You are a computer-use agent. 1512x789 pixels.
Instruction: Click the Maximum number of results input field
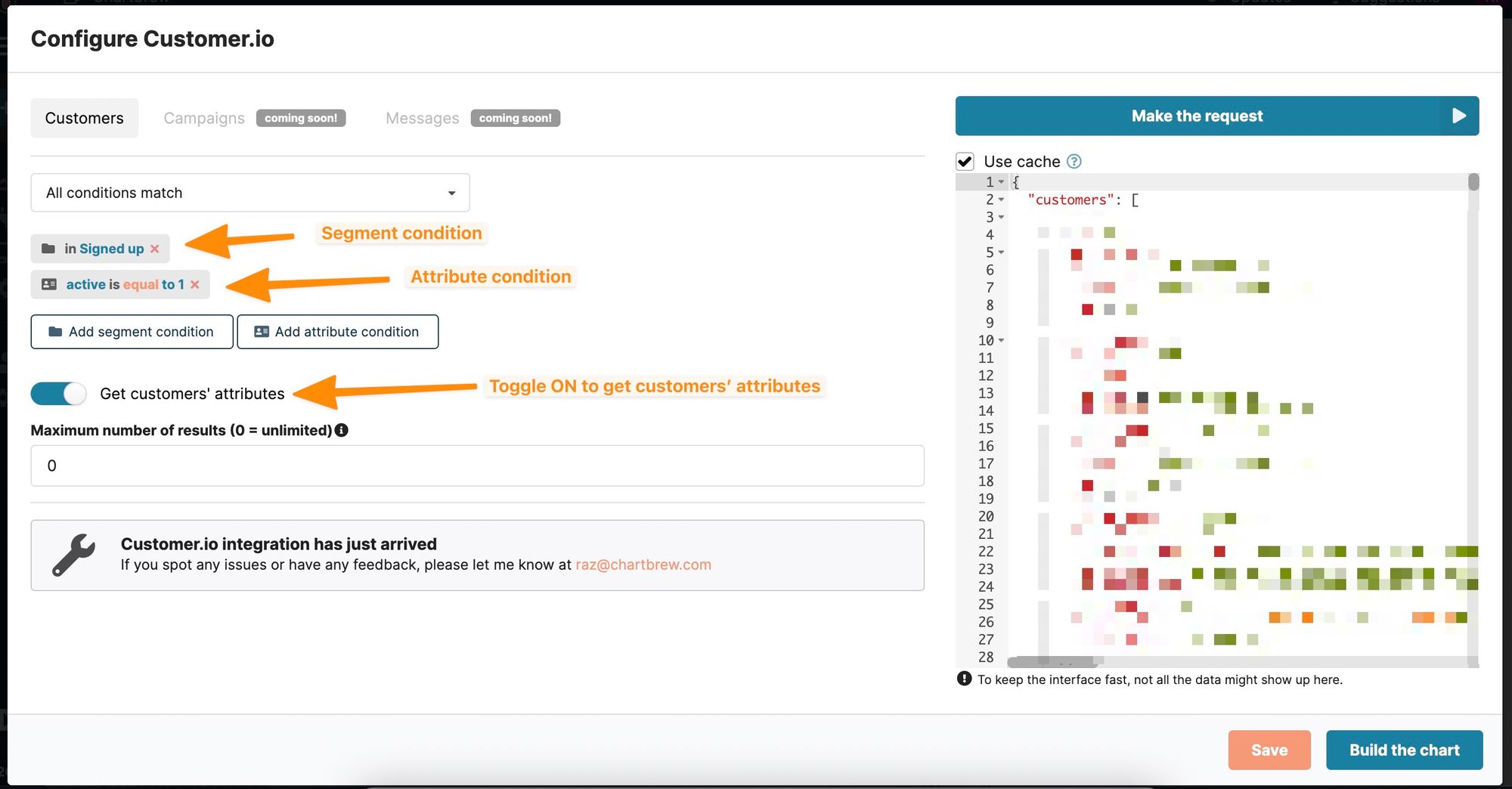(476, 466)
